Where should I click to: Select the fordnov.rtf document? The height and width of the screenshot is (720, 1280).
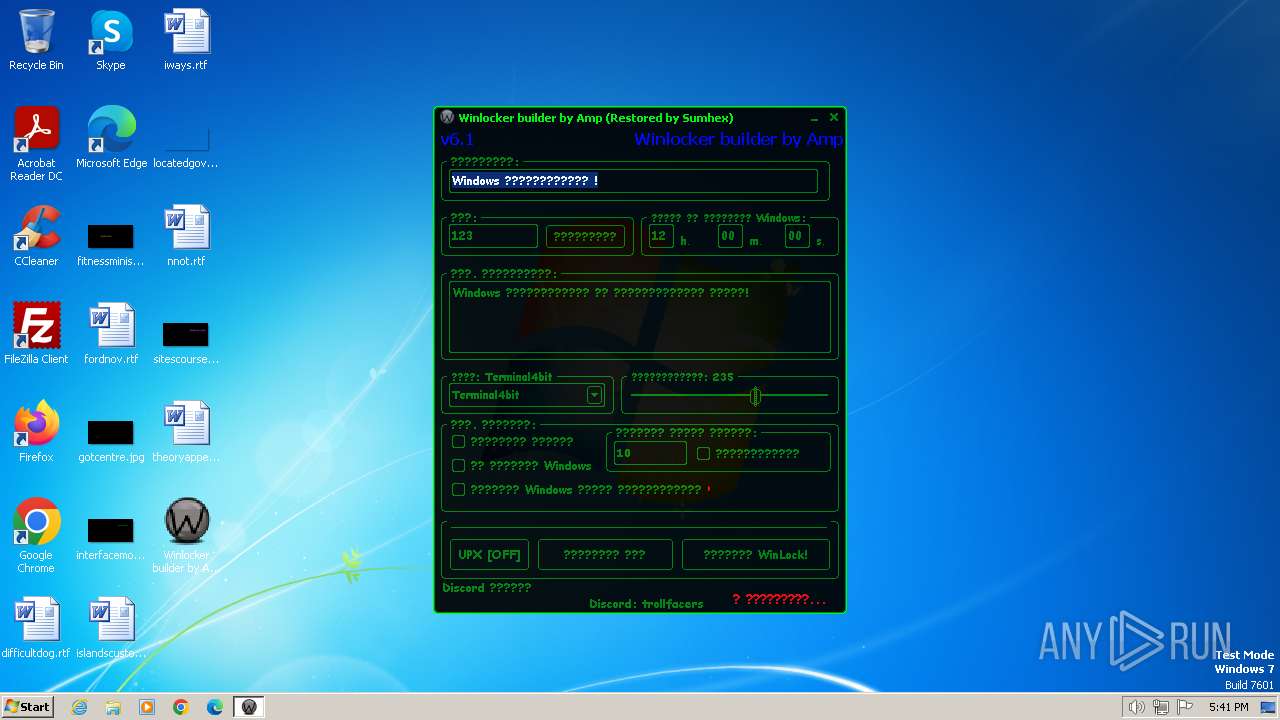111,333
